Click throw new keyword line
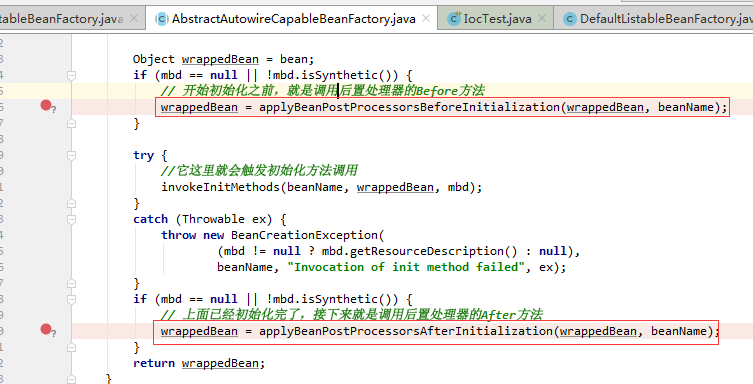This screenshot has height=384, width=753. [193, 235]
